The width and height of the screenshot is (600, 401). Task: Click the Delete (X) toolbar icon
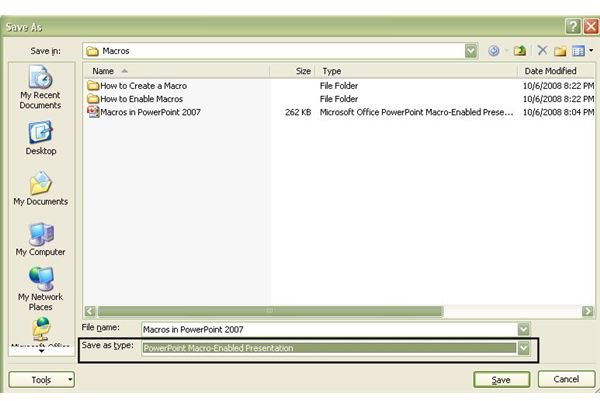click(542, 50)
